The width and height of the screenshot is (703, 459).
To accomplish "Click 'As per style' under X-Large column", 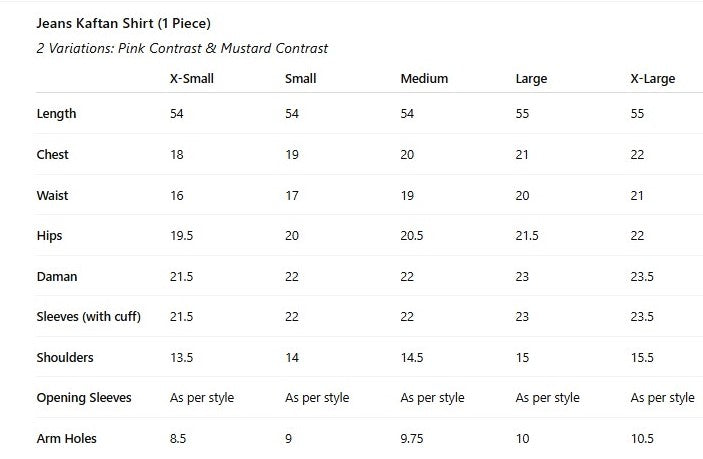I will click(x=662, y=398).
